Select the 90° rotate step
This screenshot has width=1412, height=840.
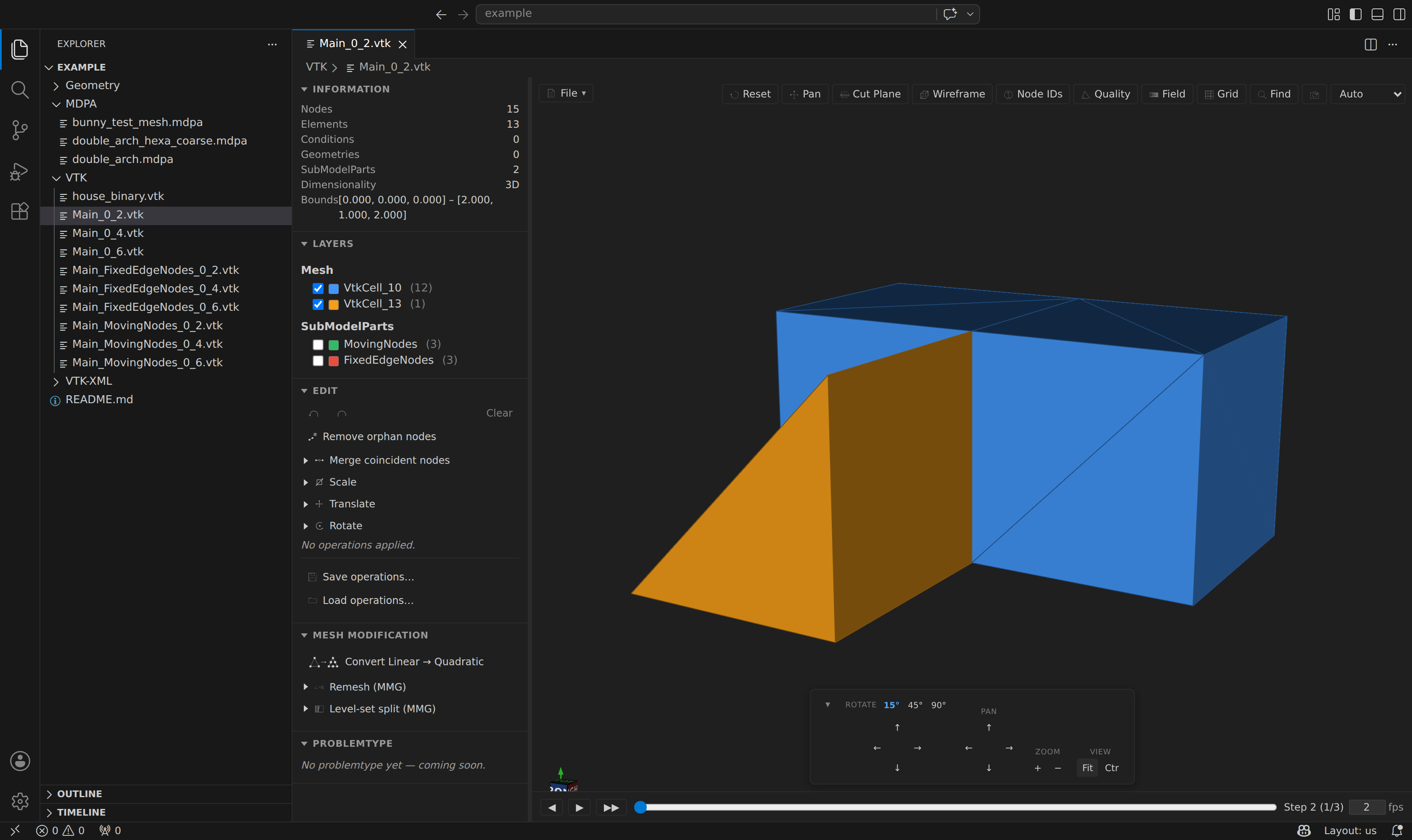tap(938, 705)
